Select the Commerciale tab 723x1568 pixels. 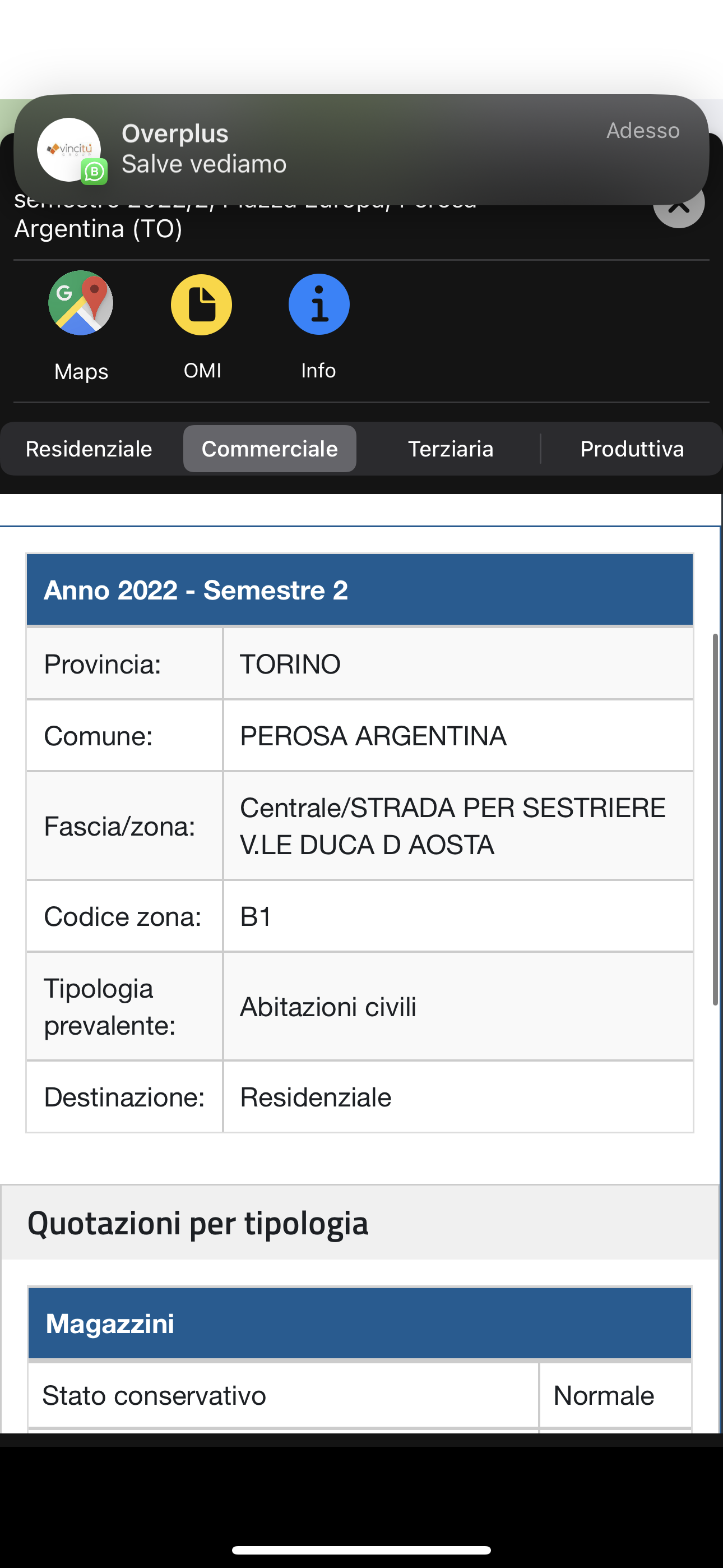(270, 449)
